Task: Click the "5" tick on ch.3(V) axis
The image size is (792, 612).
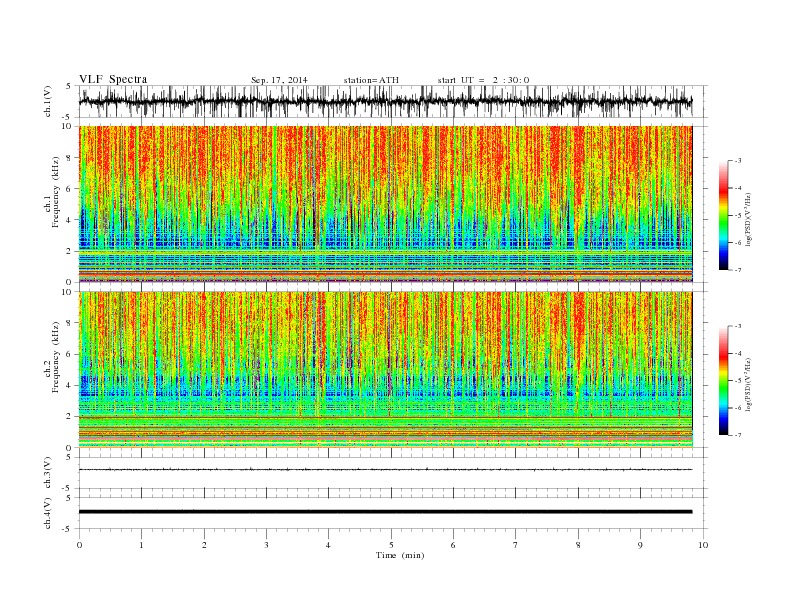Action: (70, 457)
